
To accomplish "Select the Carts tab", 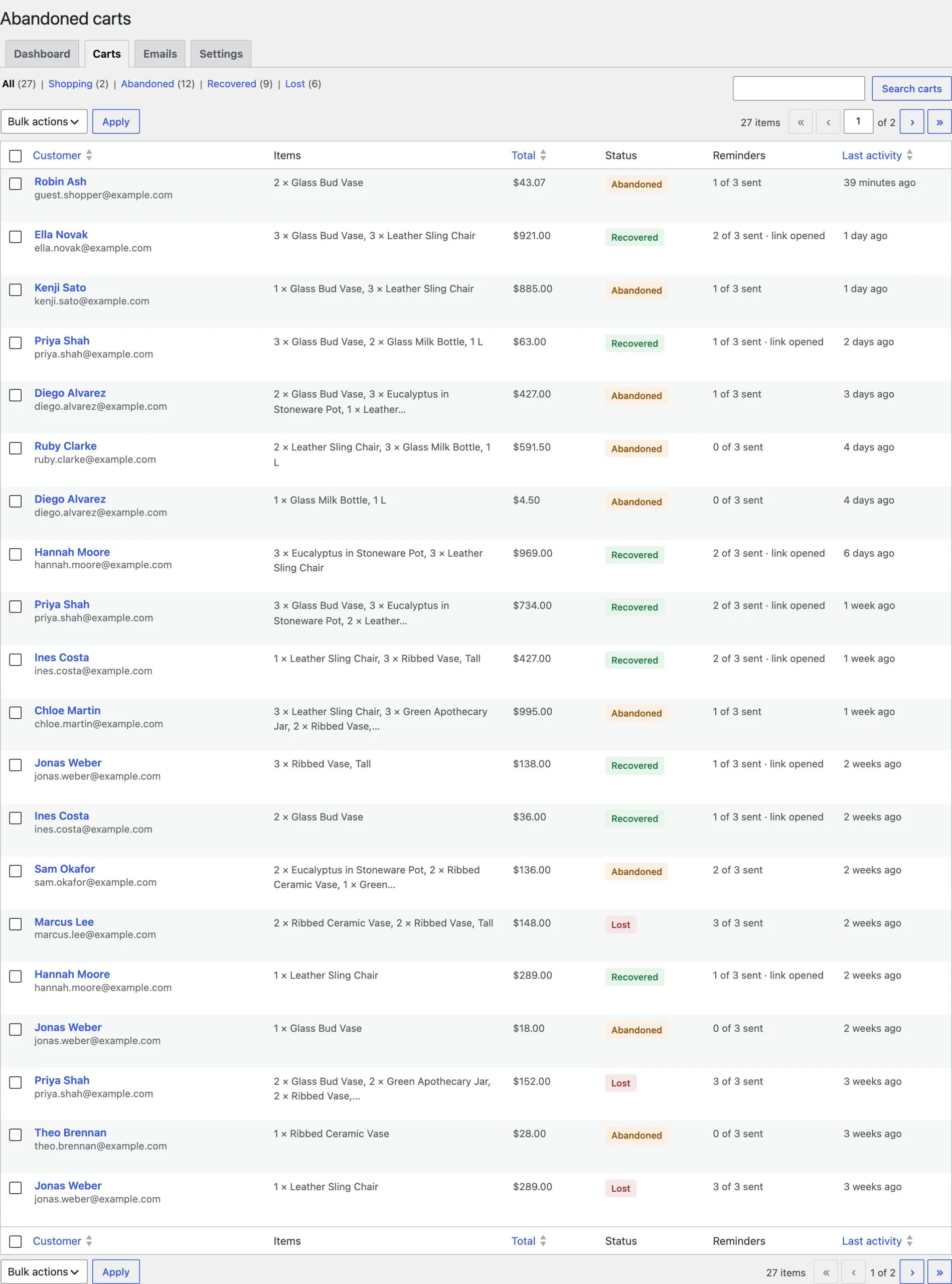I will (x=107, y=54).
